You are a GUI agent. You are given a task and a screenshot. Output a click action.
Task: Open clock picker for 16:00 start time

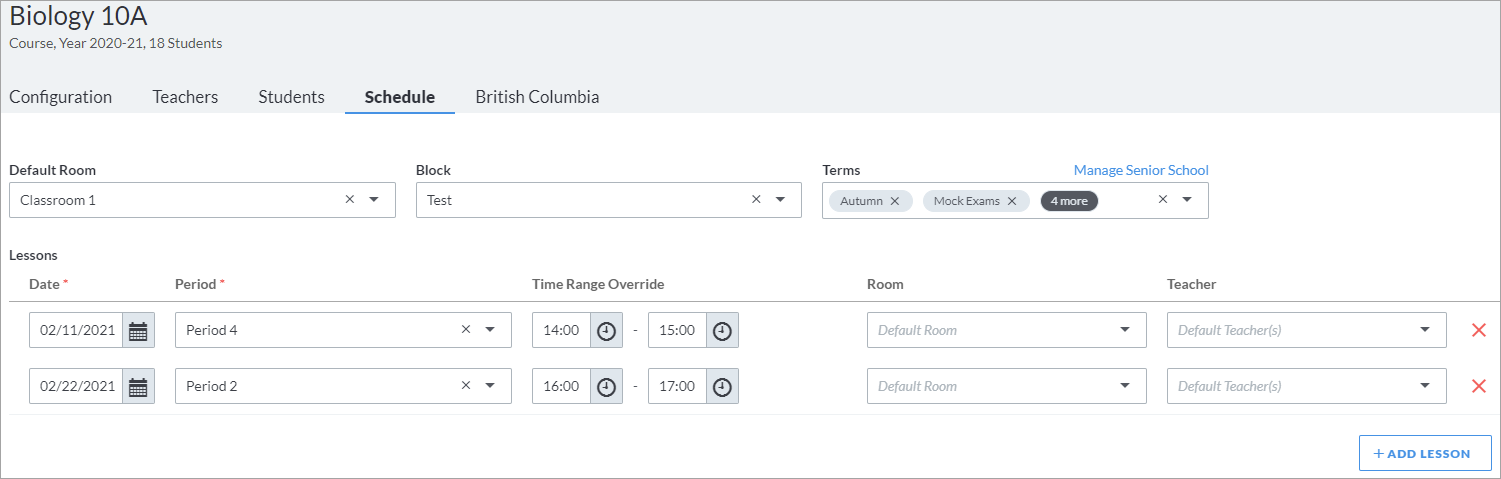[x=606, y=387]
